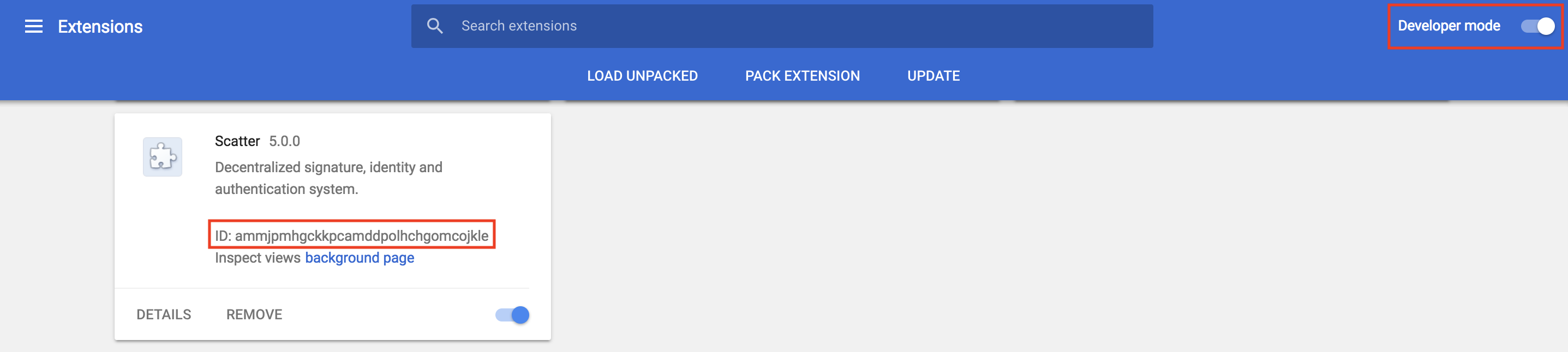Viewport: 1568px width, 352px height.
Task: Click the Scatter extension name
Action: pos(237,141)
